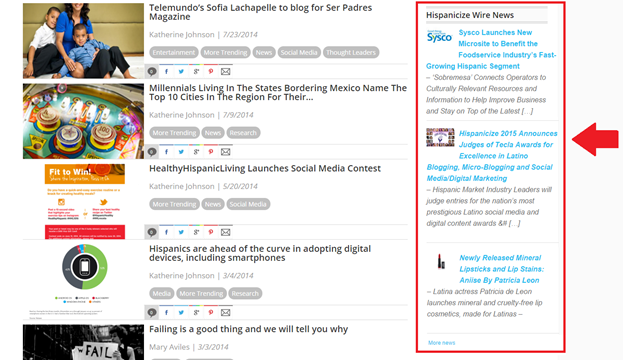The height and width of the screenshot is (360, 623).
Task: Click More Trending tag on HealthyHispanicLiving article
Action: tap(174, 204)
